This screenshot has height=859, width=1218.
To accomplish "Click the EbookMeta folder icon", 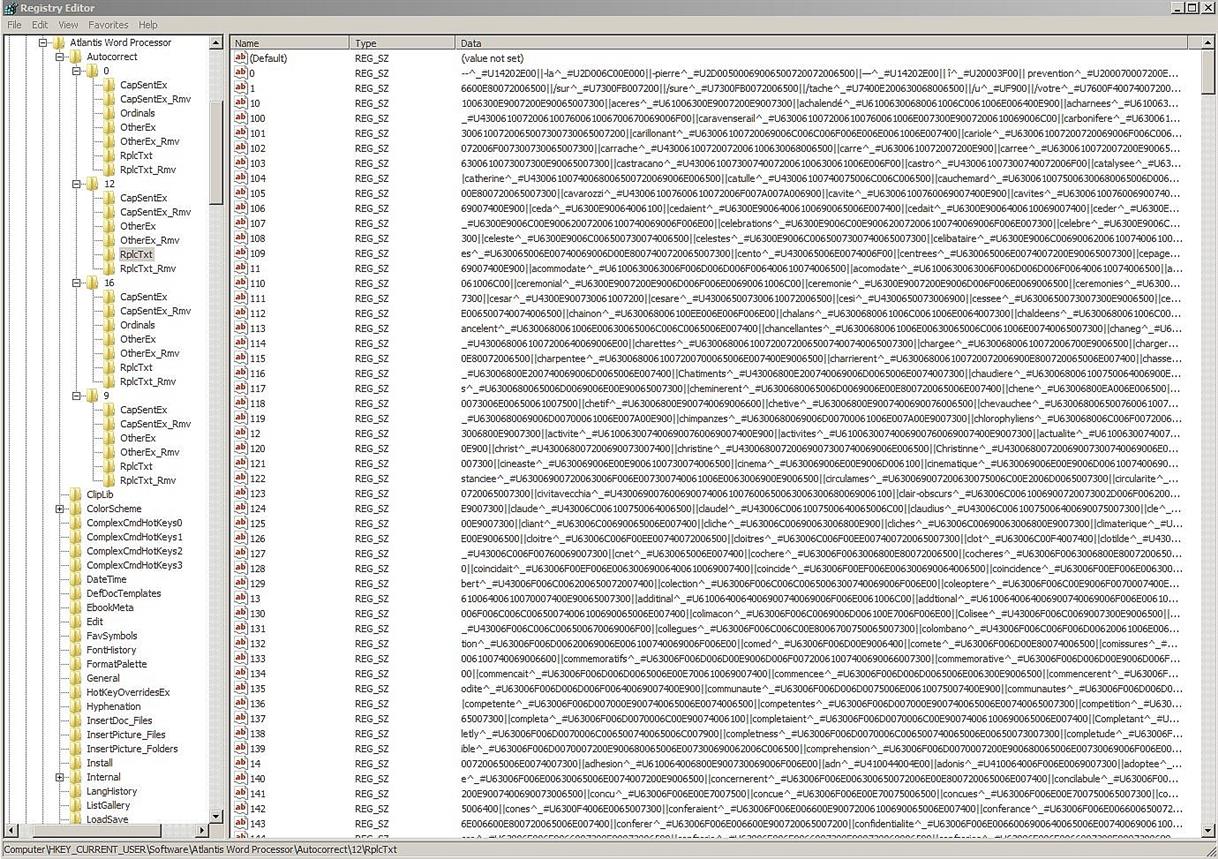I will [x=76, y=607].
